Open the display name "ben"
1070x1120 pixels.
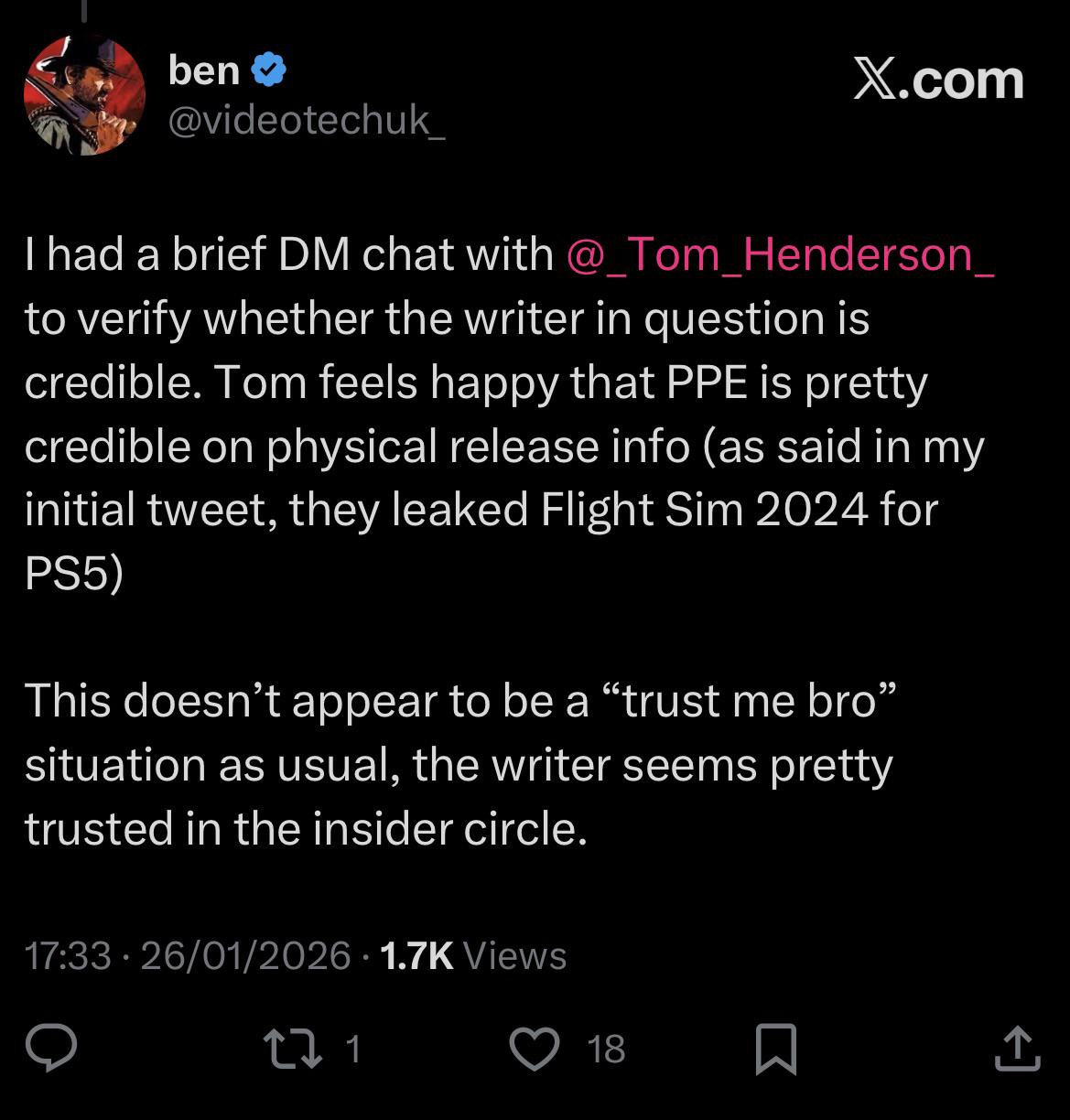[203, 70]
